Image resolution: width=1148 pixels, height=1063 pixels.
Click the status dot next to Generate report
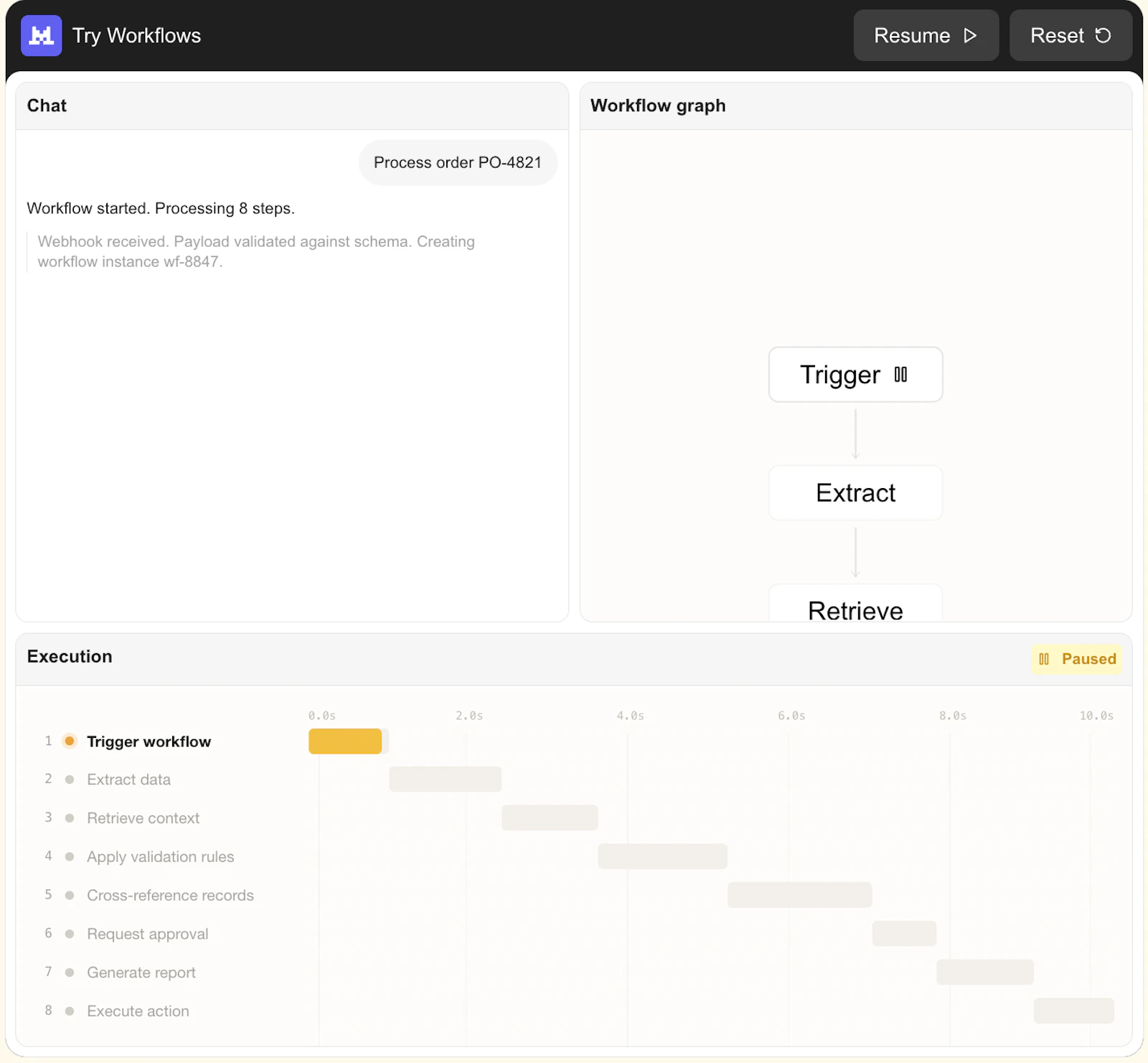pos(70,973)
